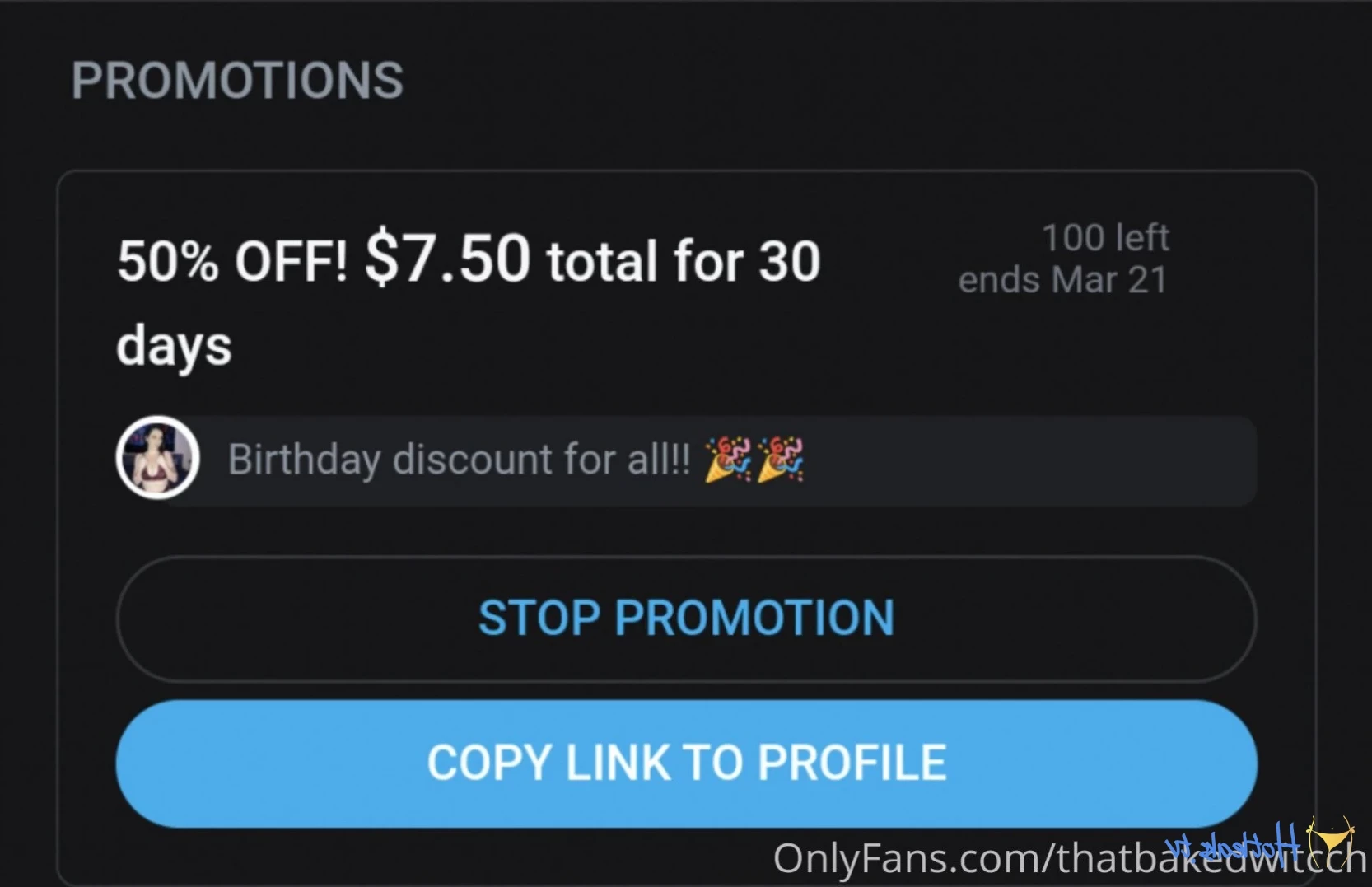Viewport: 1372px width, 887px height.
Task: Click the word "Birthday" in the message
Action: pos(304,460)
